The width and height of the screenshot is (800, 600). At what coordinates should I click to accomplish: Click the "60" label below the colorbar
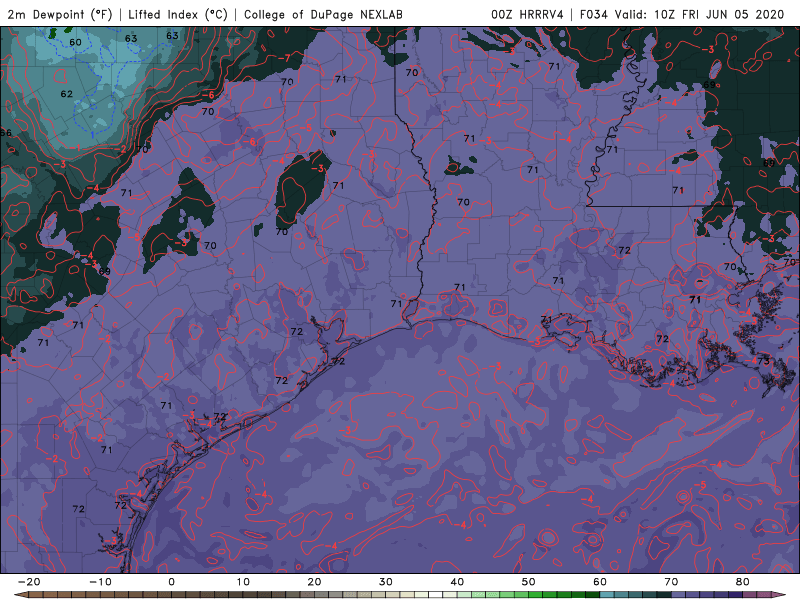tap(600, 582)
